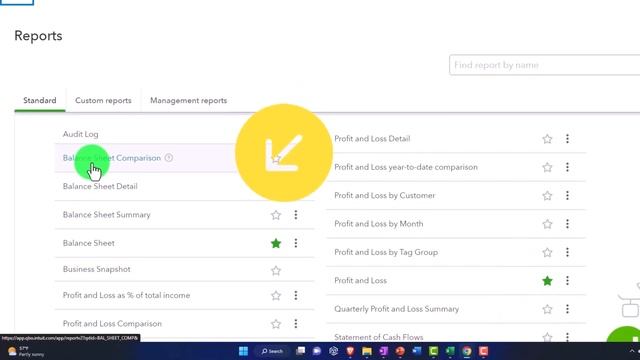This screenshot has width=640, height=360.
Task: Switch to the Custom reports tab
Action: (103, 100)
